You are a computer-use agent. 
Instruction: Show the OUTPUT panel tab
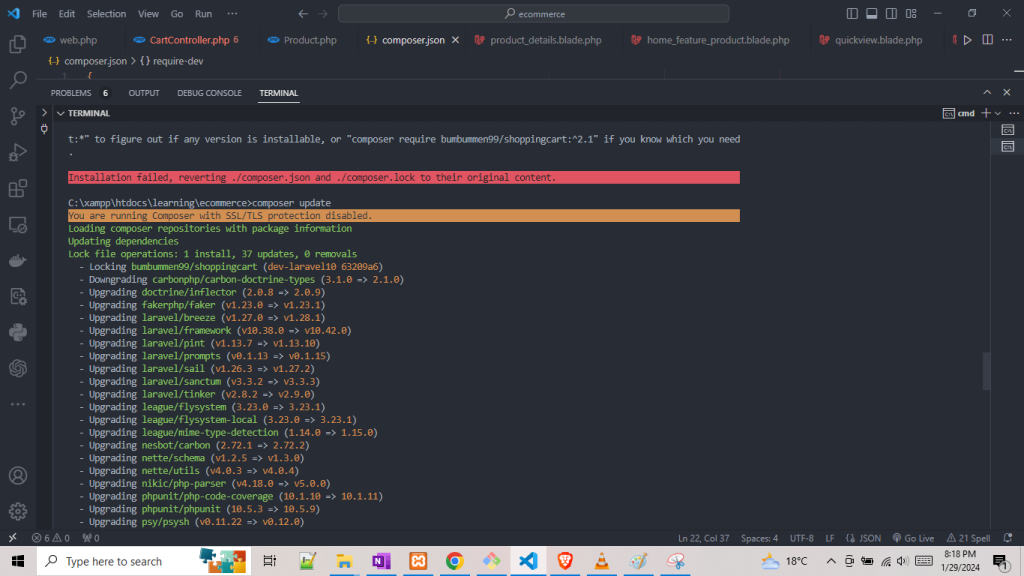click(144, 93)
